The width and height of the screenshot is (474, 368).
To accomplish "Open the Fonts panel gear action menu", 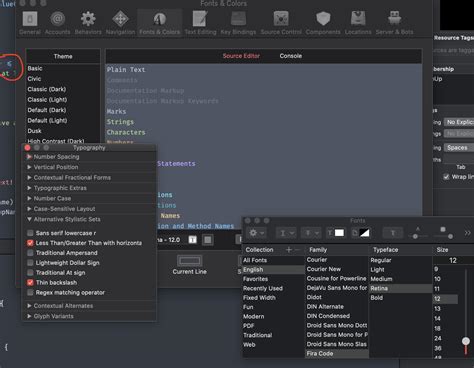I will pyautogui.click(x=256, y=233).
